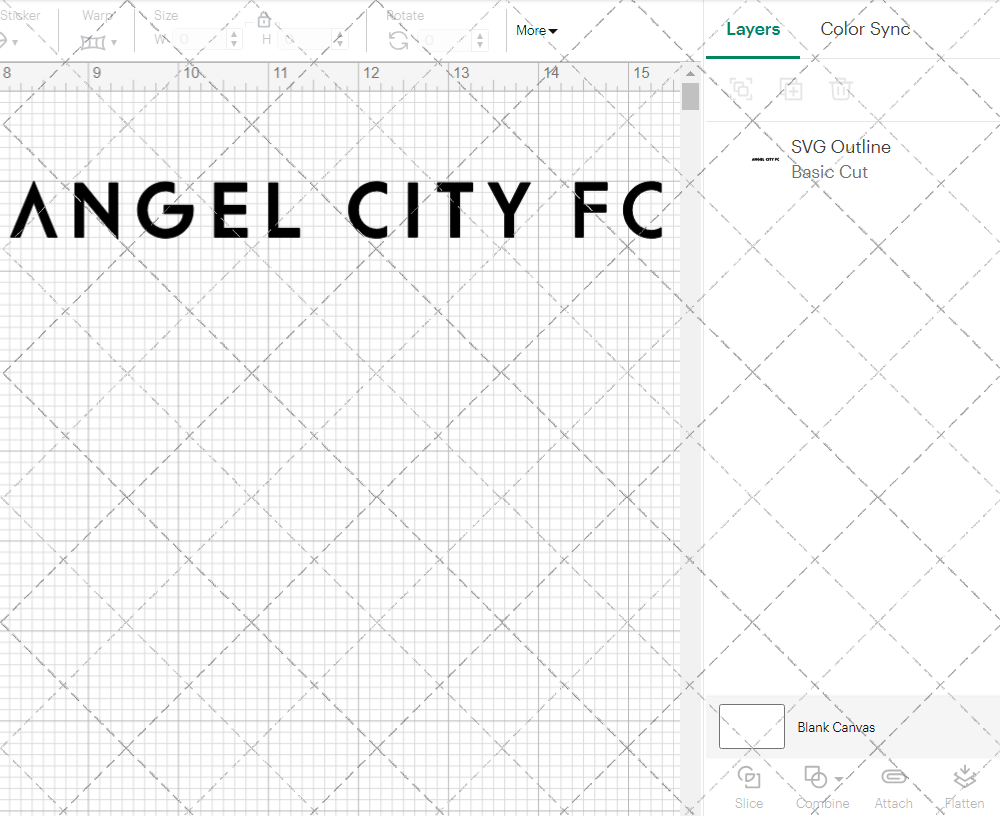Select the Slice tool
This screenshot has height=816, width=1000.
pyautogui.click(x=749, y=786)
